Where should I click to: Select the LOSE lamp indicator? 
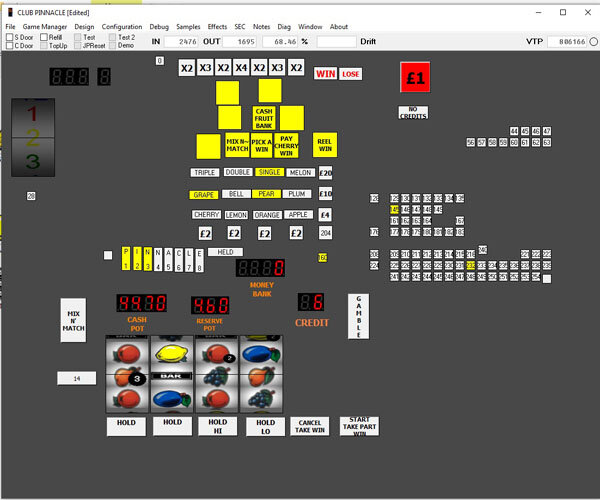[x=351, y=74]
